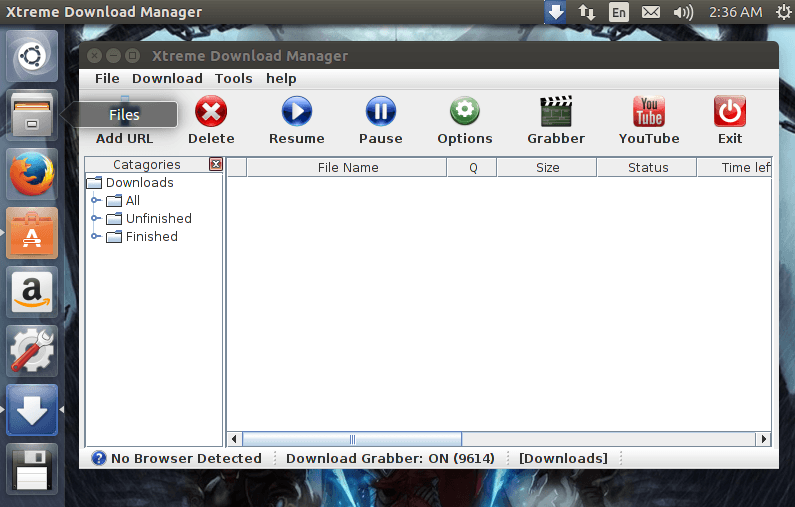Click the floppy disk launcher icon
The height and width of the screenshot is (507, 795).
(32, 469)
